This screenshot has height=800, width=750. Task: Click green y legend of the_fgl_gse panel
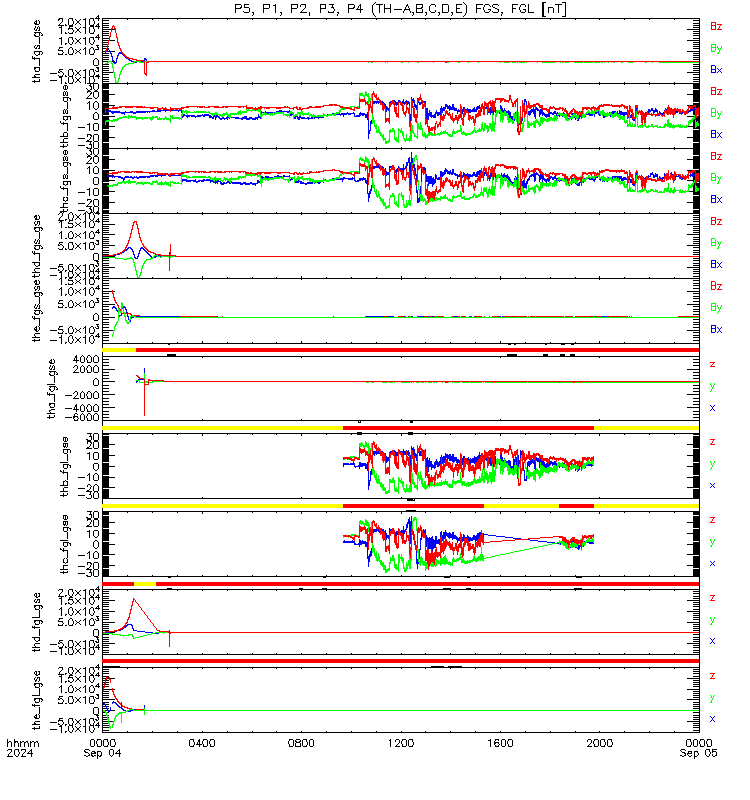point(712,698)
